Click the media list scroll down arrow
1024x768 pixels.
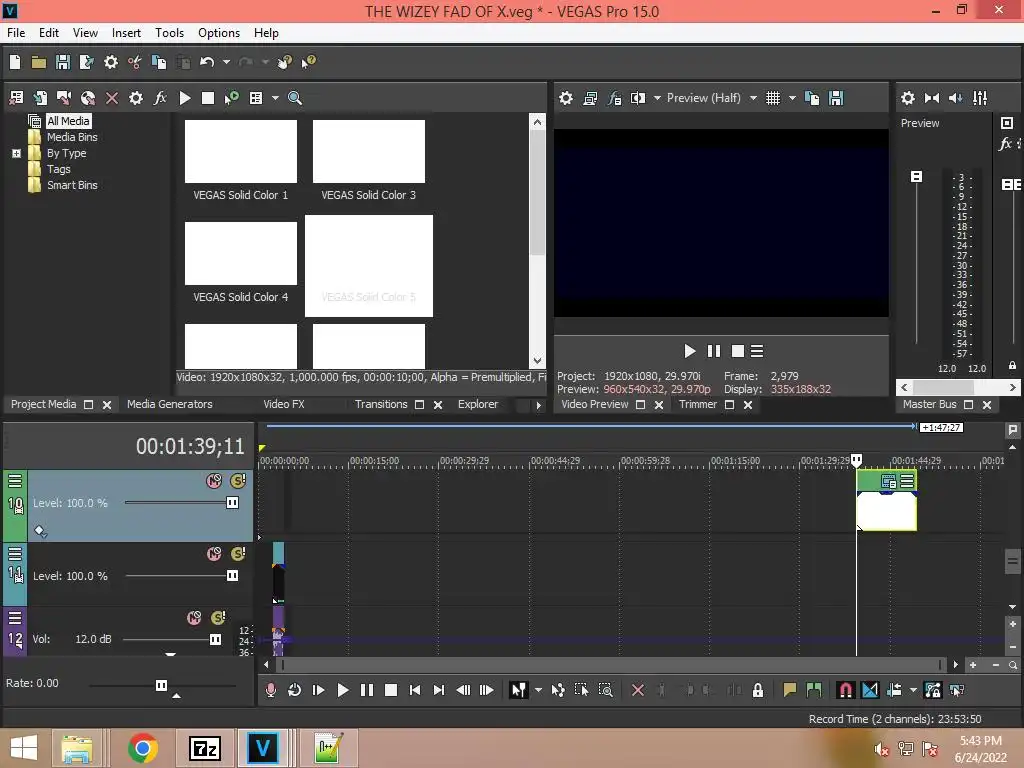point(537,360)
